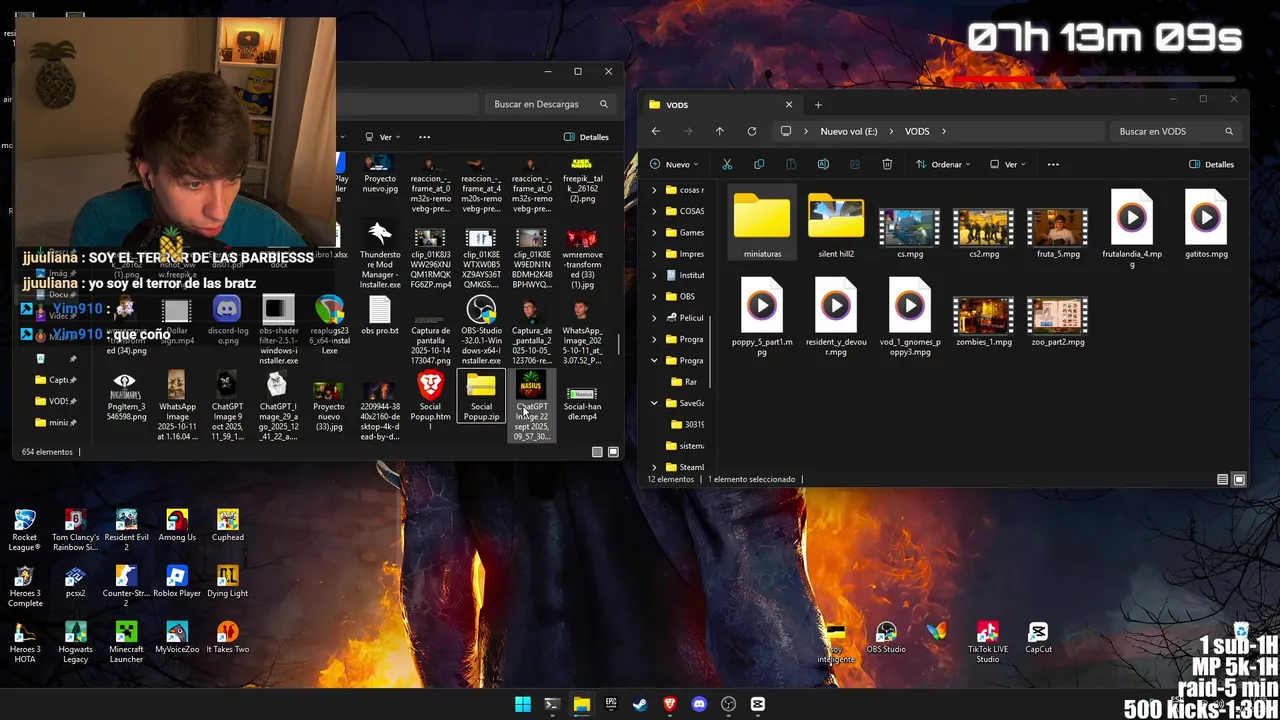Switch VODS window to details list view
1280x720 pixels.
click(x=1223, y=480)
